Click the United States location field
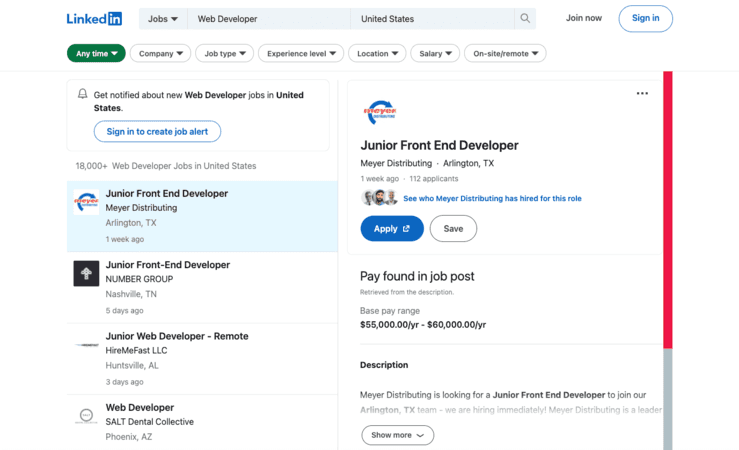 coord(432,19)
